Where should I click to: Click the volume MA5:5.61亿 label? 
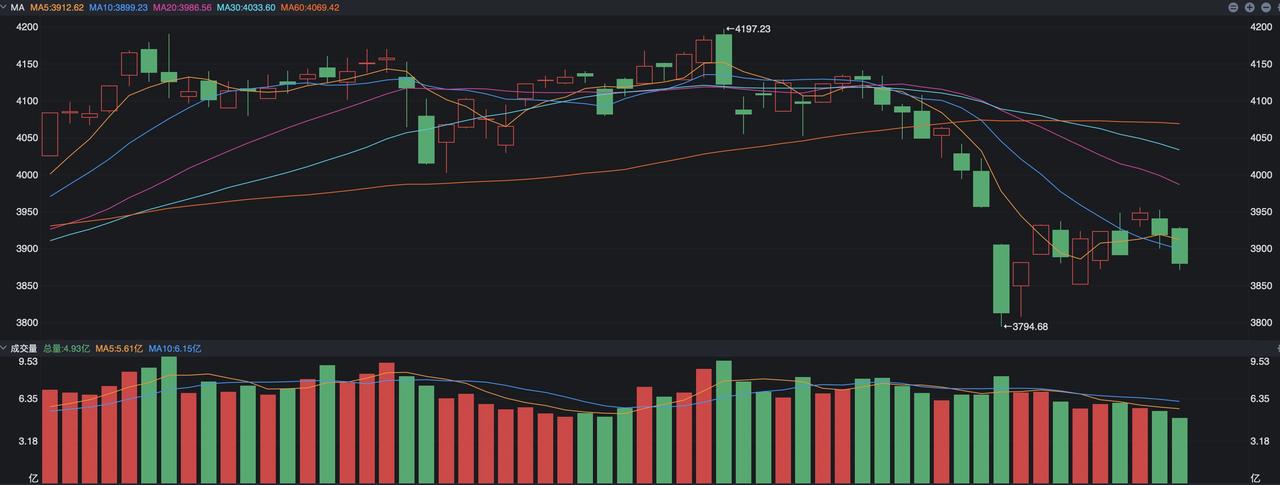[119, 349]
